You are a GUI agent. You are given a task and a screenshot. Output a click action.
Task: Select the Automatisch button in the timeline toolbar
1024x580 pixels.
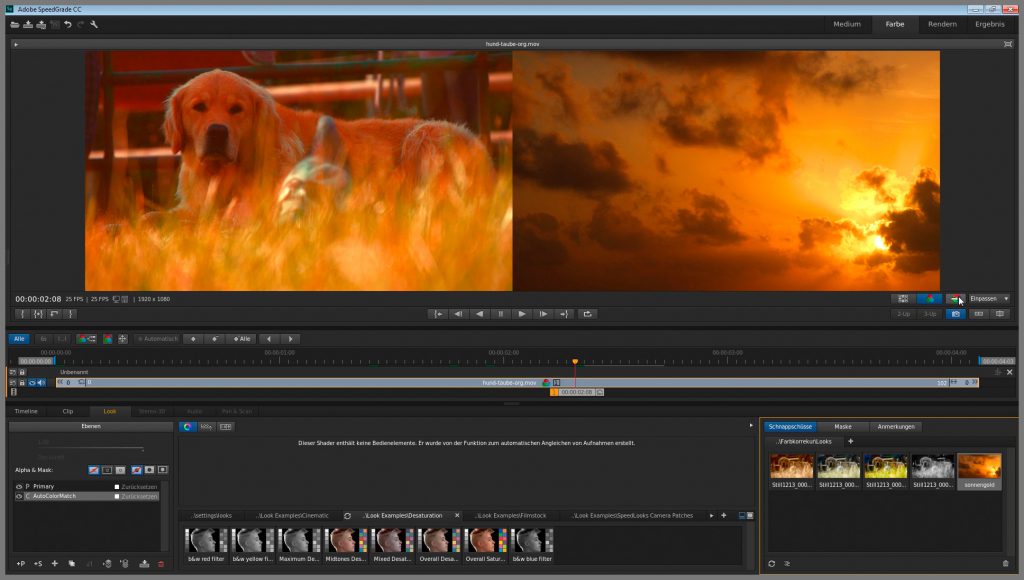160,339
